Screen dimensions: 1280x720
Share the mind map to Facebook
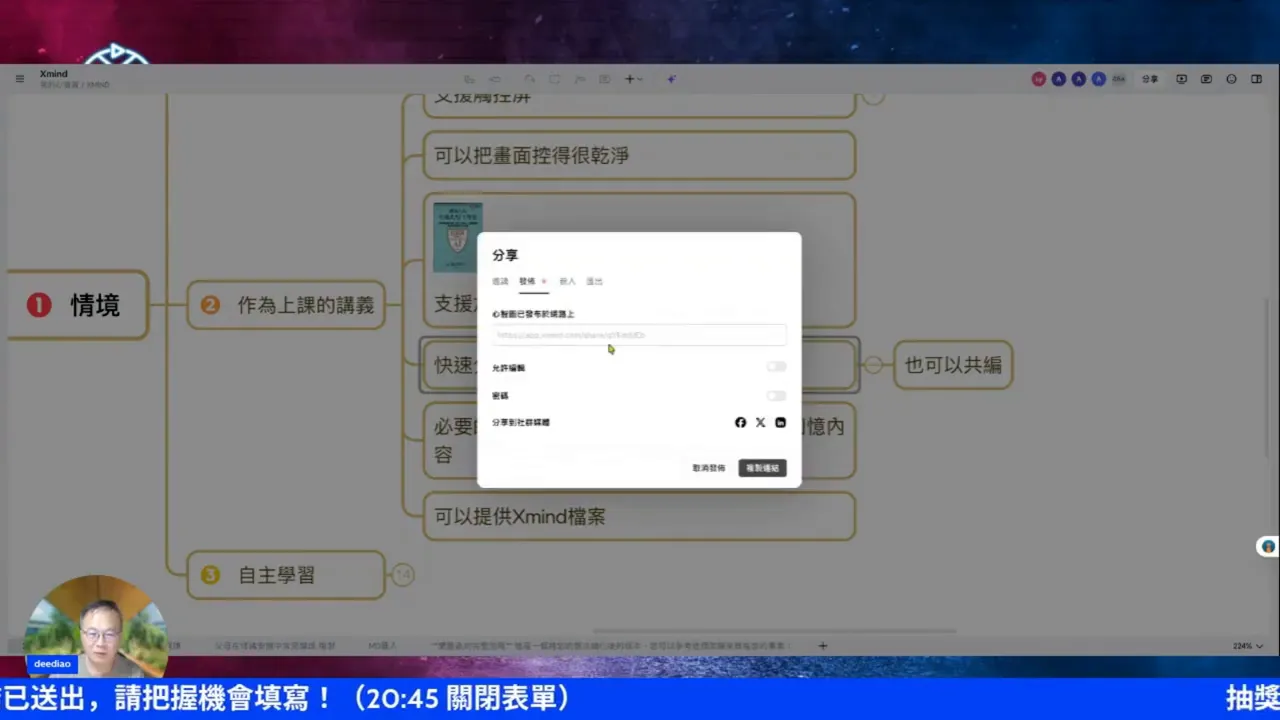(x=740, y=423)
